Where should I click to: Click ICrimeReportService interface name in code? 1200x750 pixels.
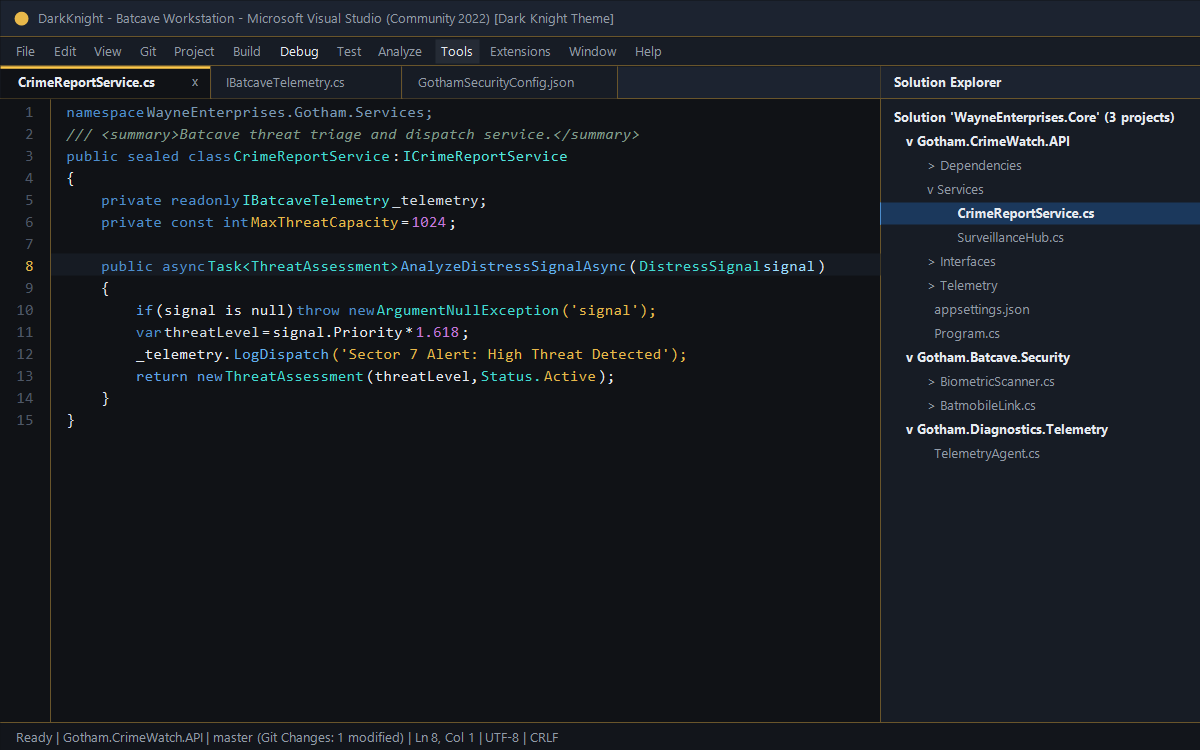[x=485, y=156]
